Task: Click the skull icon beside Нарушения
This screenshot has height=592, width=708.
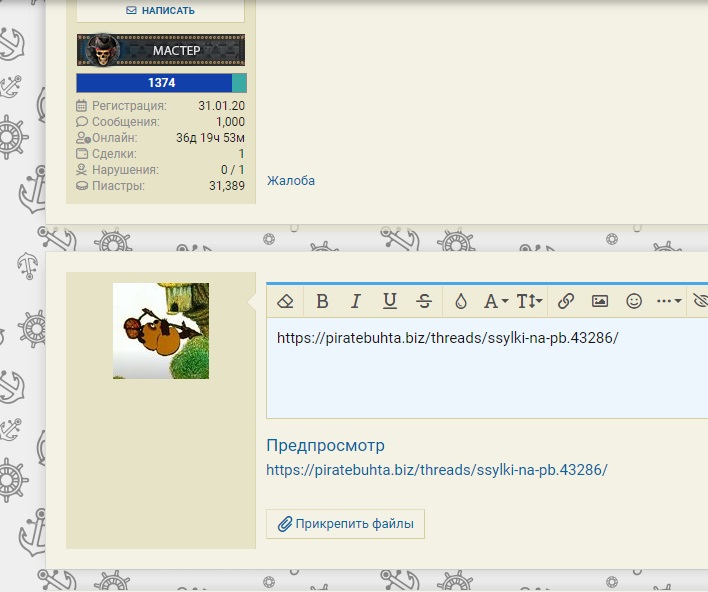Action: coord(81,170)
